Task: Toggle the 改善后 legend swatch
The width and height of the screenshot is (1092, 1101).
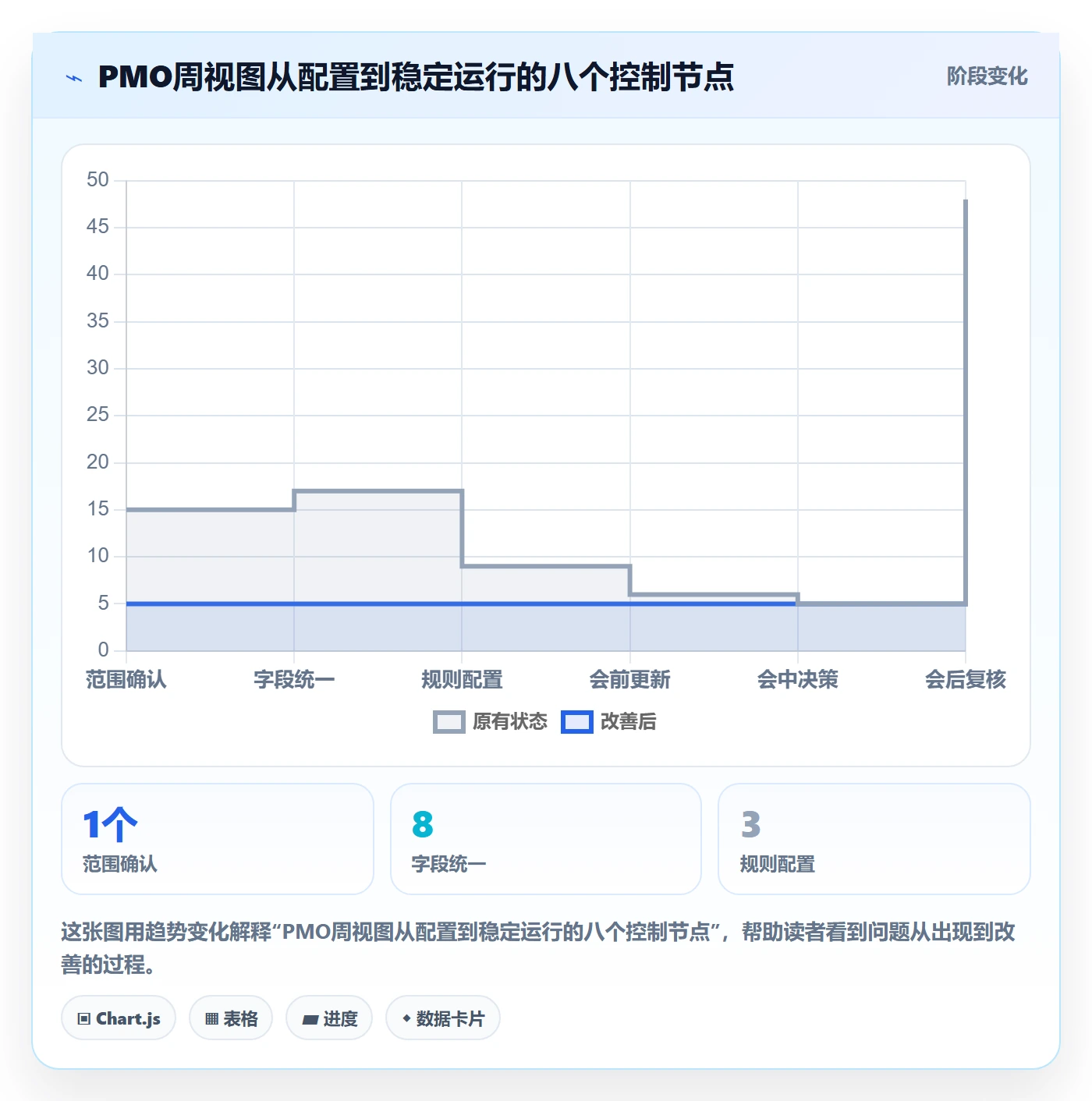Action: [x=577, y=722]
